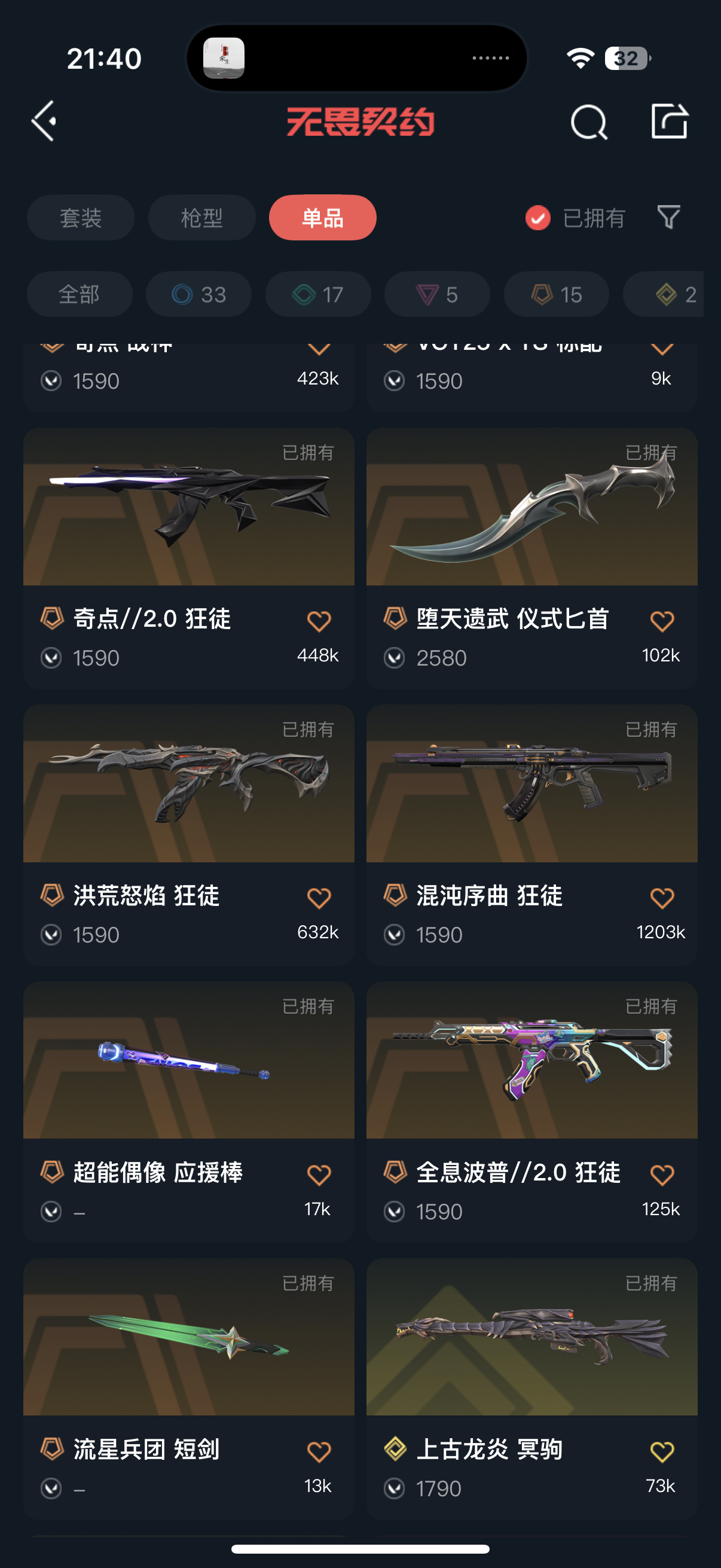Filter by orange tier chip showing 15
Image resolution: width=721 pixels, height=1568 pixels.
point(556,294)
